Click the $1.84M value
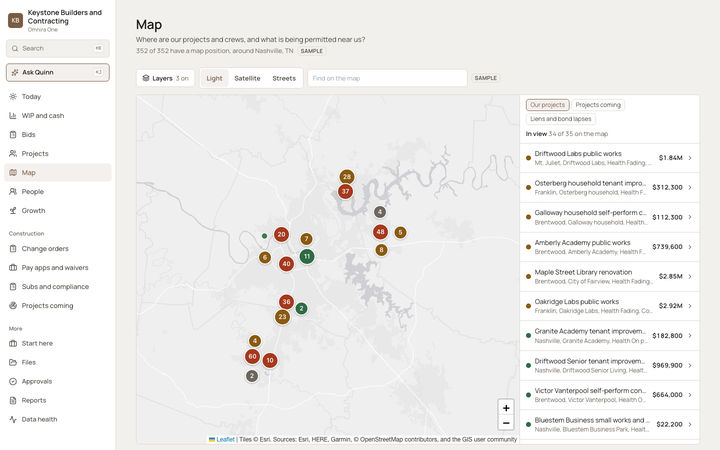The height and width of the screenshot is (450, 720). [x=670, y=158]
